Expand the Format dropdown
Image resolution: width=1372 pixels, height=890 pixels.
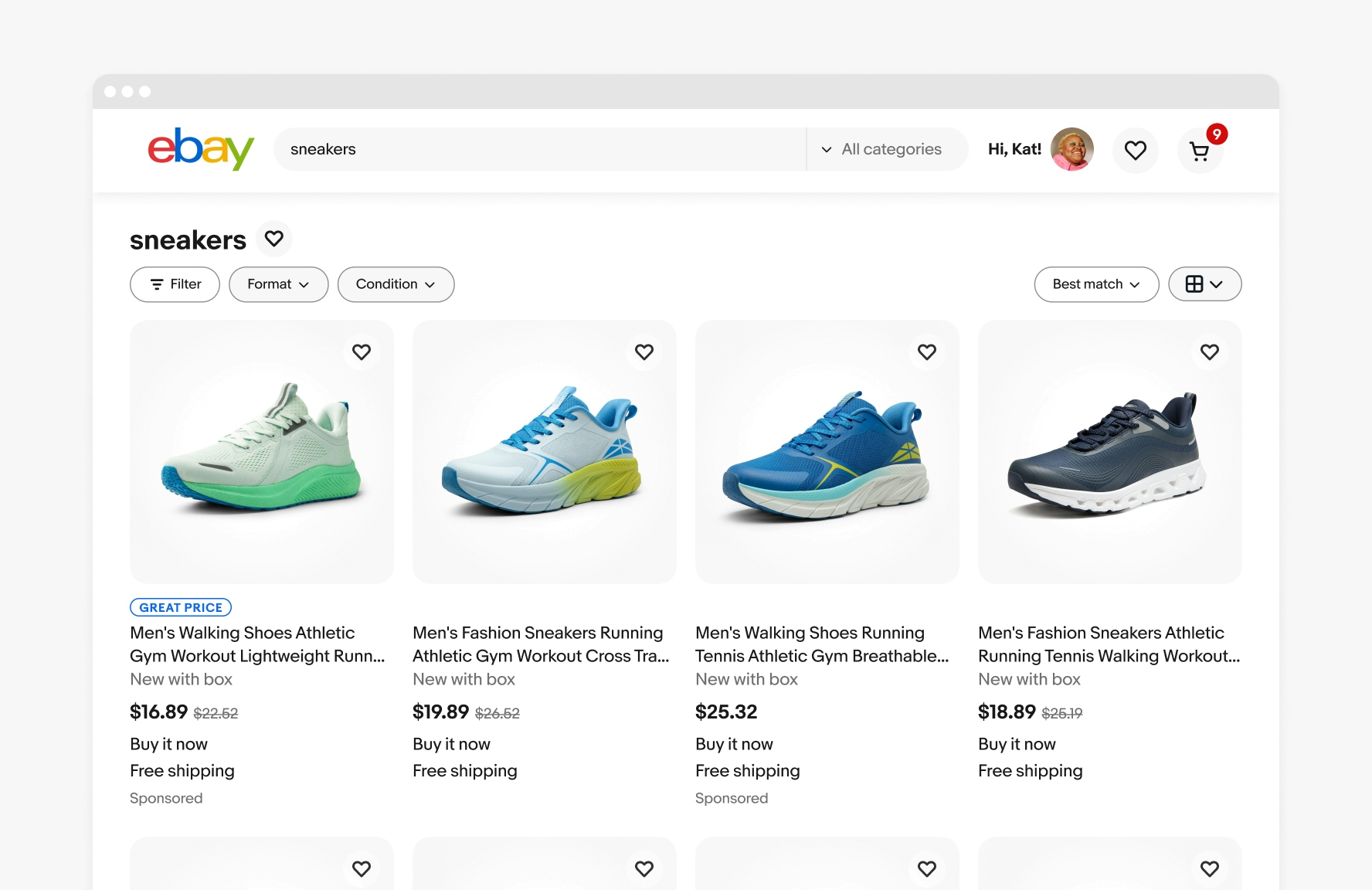pyautogui.click(x=278, y=284)
